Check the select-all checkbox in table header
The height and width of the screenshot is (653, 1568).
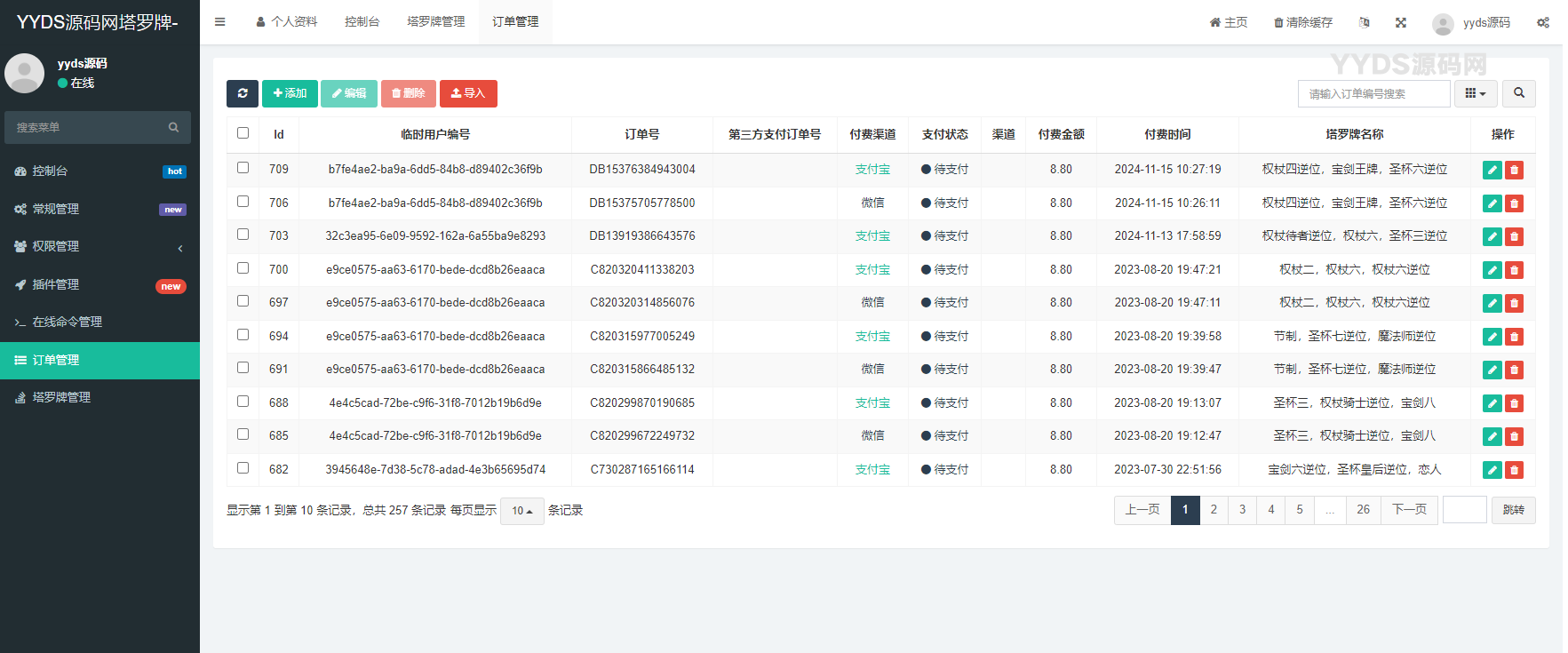(243, 133)
